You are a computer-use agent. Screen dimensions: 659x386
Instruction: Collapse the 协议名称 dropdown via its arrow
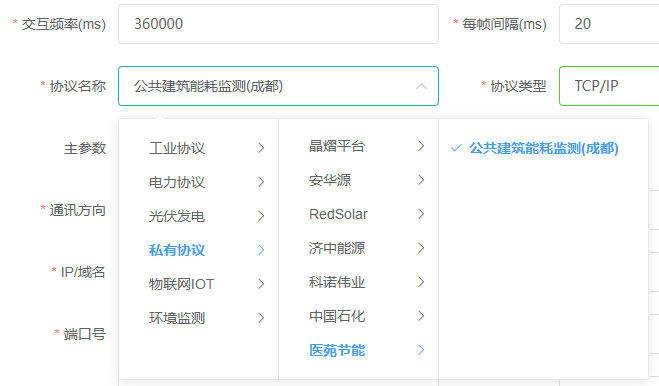click(x=421, y=86)
